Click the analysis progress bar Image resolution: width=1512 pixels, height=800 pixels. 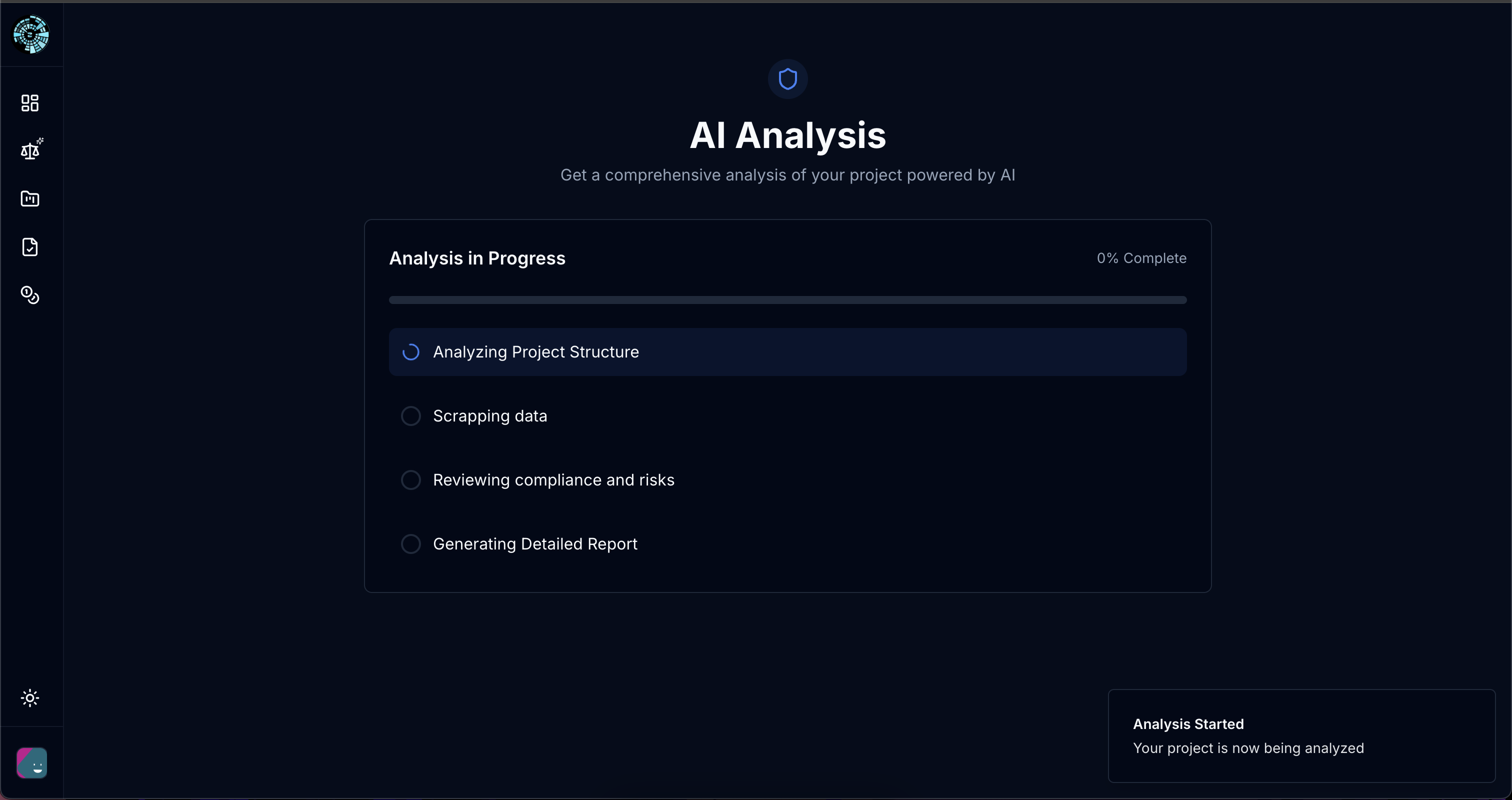coord(787,300)
